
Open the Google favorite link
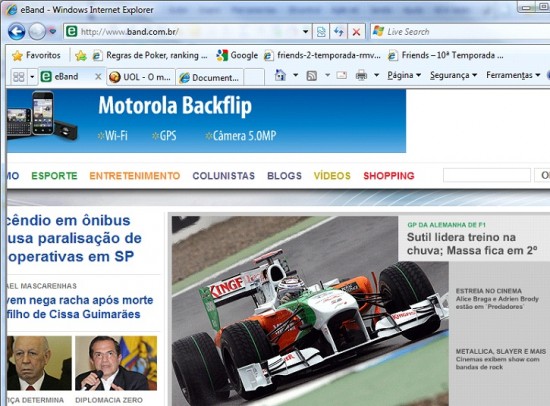[x=237, y=55]
